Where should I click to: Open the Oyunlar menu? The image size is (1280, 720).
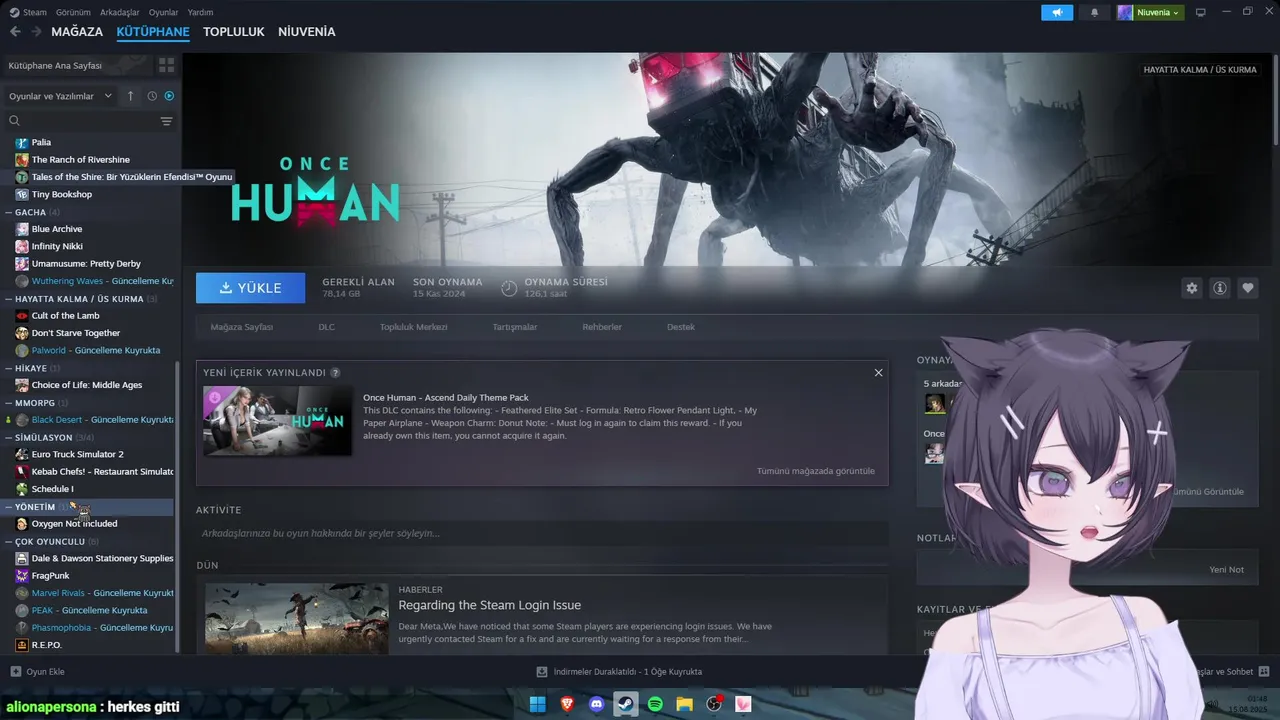tap(163, 12)
